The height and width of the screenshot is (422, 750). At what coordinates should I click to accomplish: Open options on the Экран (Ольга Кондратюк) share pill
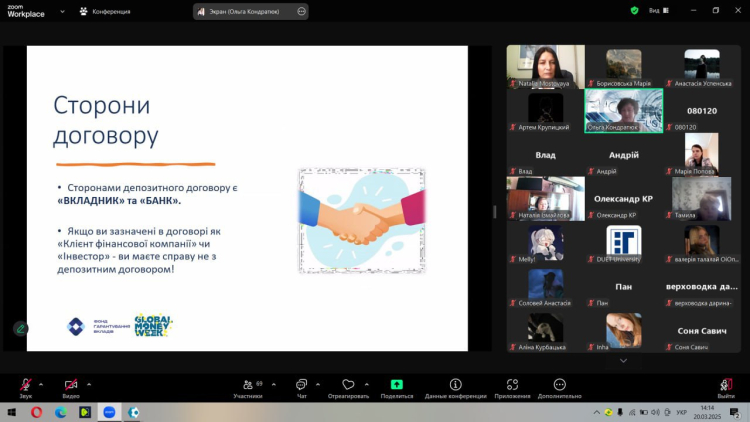[299, 11]
